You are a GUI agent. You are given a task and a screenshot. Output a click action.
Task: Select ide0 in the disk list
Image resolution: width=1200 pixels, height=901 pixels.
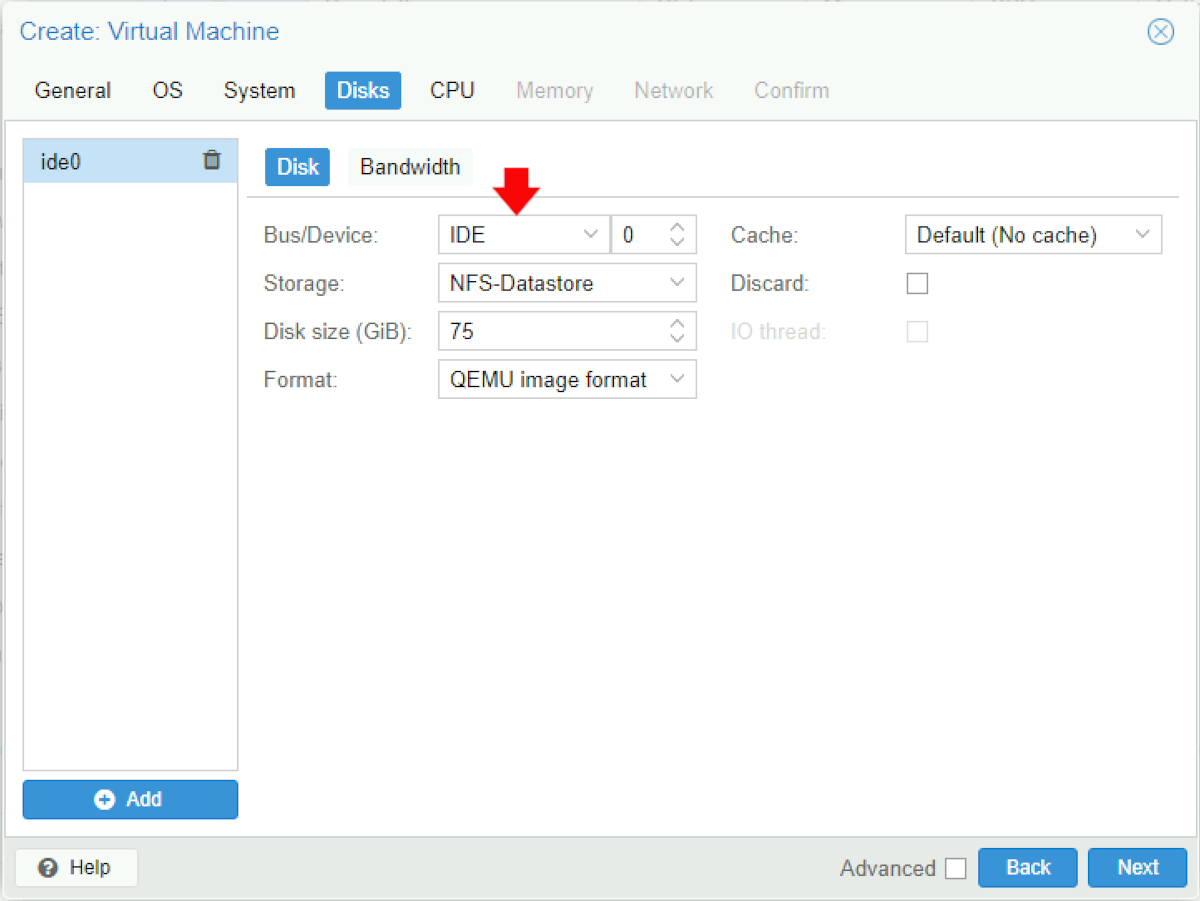(x=110, y=161)
